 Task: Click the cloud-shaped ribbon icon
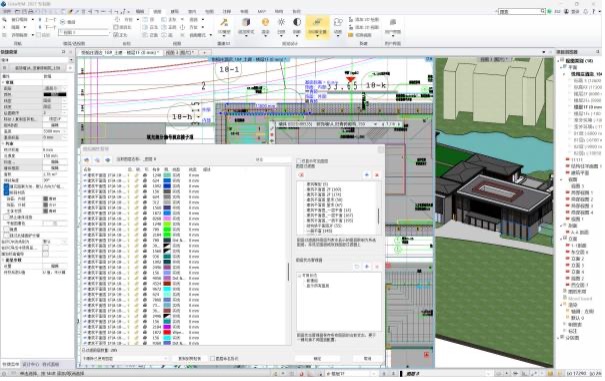click(338, 23)
